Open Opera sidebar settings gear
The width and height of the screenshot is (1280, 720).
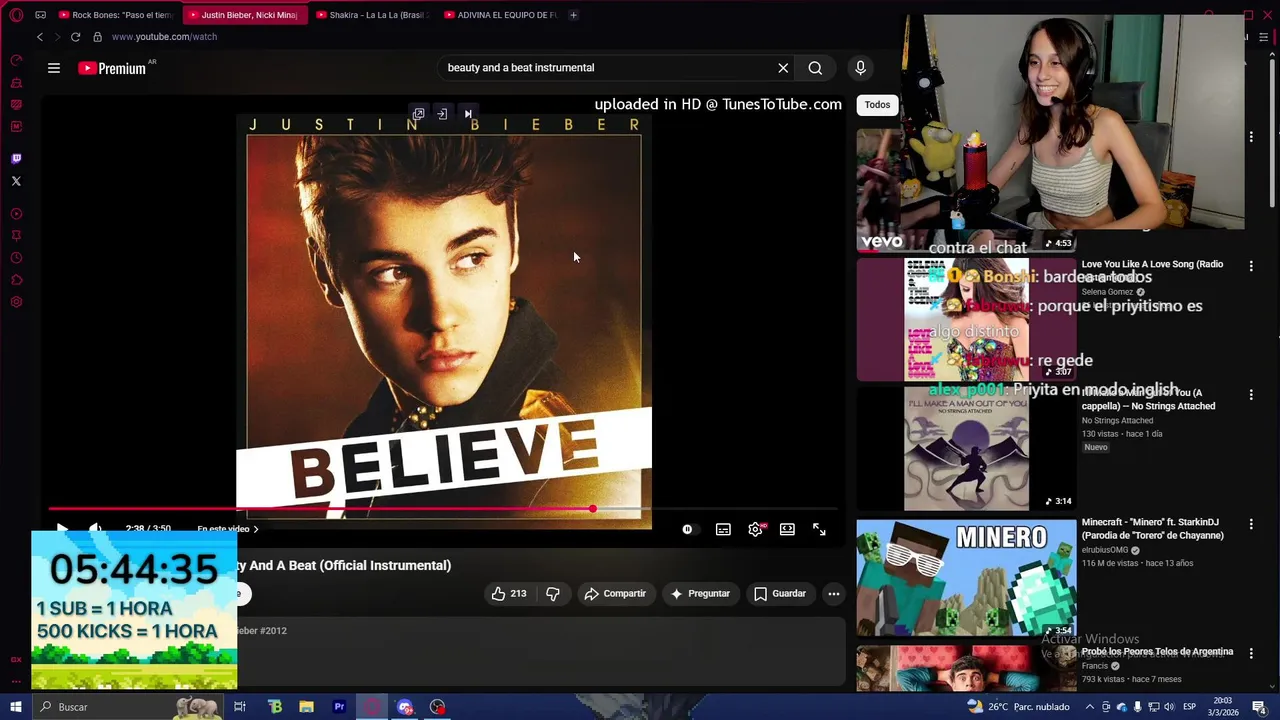point(16,302)
